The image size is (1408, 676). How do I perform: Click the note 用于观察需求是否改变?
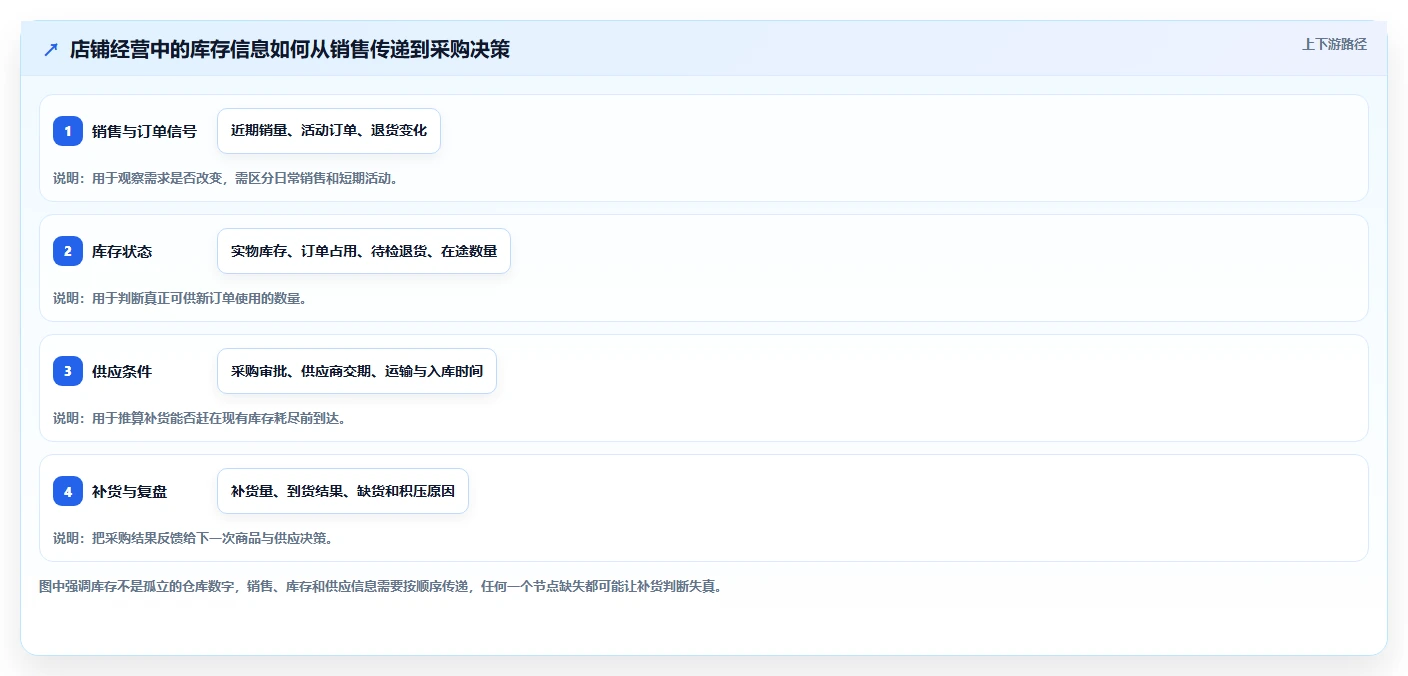(157, 178)
